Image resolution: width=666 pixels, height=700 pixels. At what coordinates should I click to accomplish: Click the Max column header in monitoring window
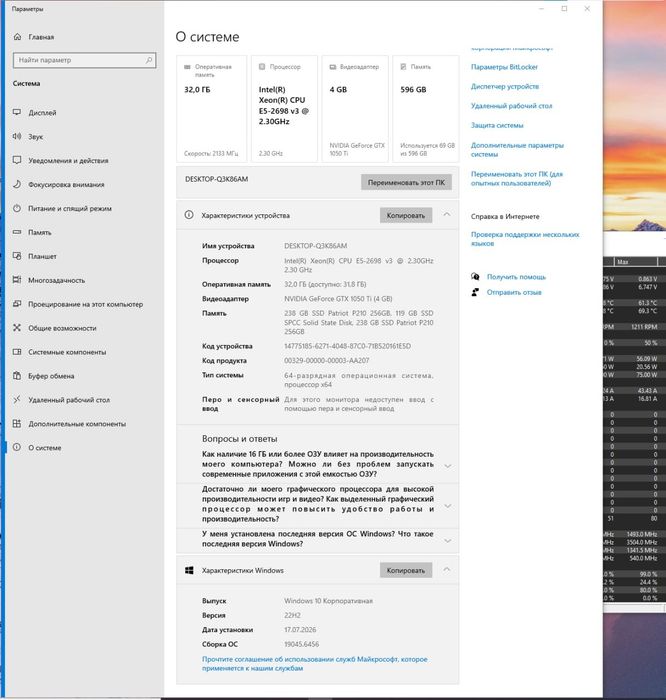[x=623, y=262]
